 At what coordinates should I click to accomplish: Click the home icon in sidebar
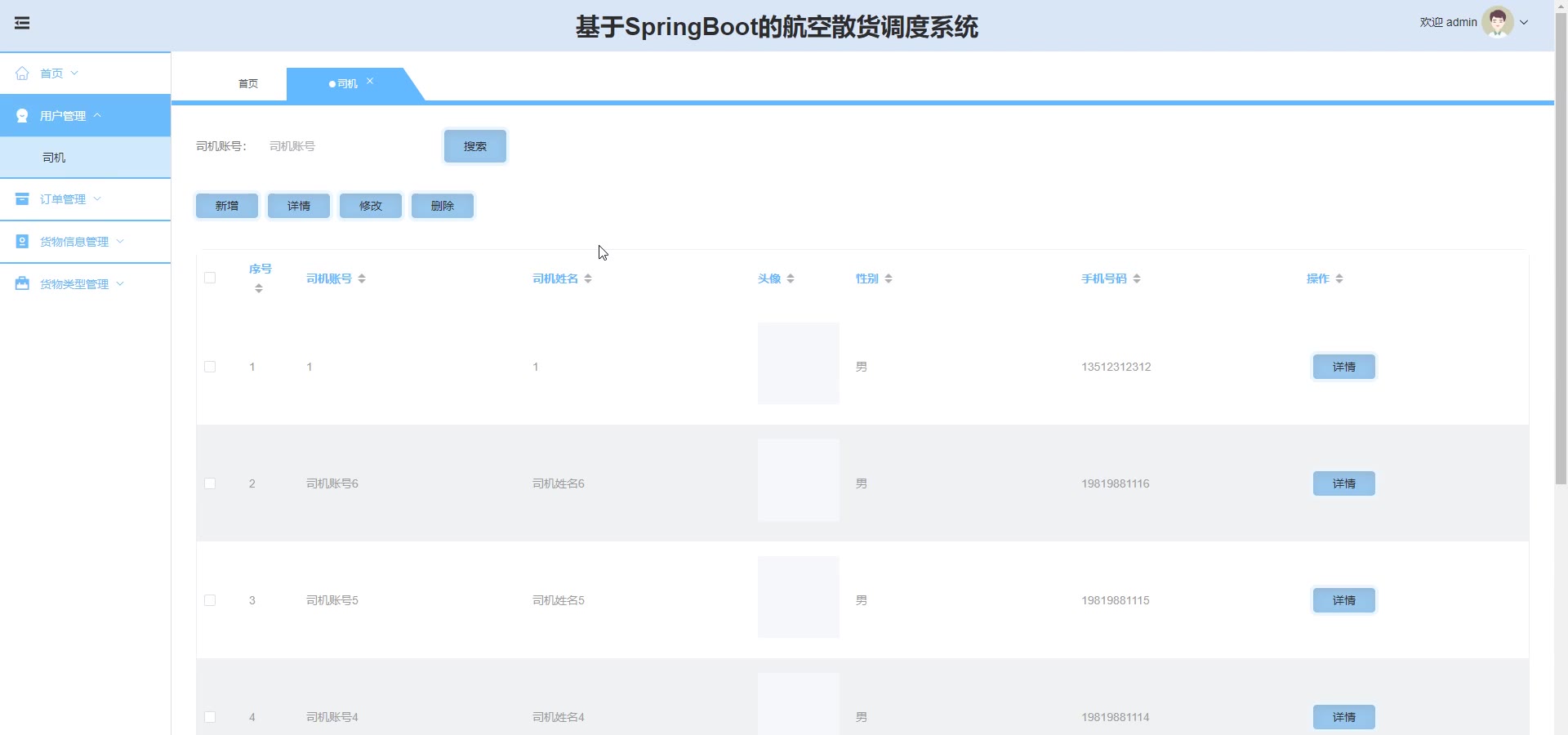click(x=22, y=73)
